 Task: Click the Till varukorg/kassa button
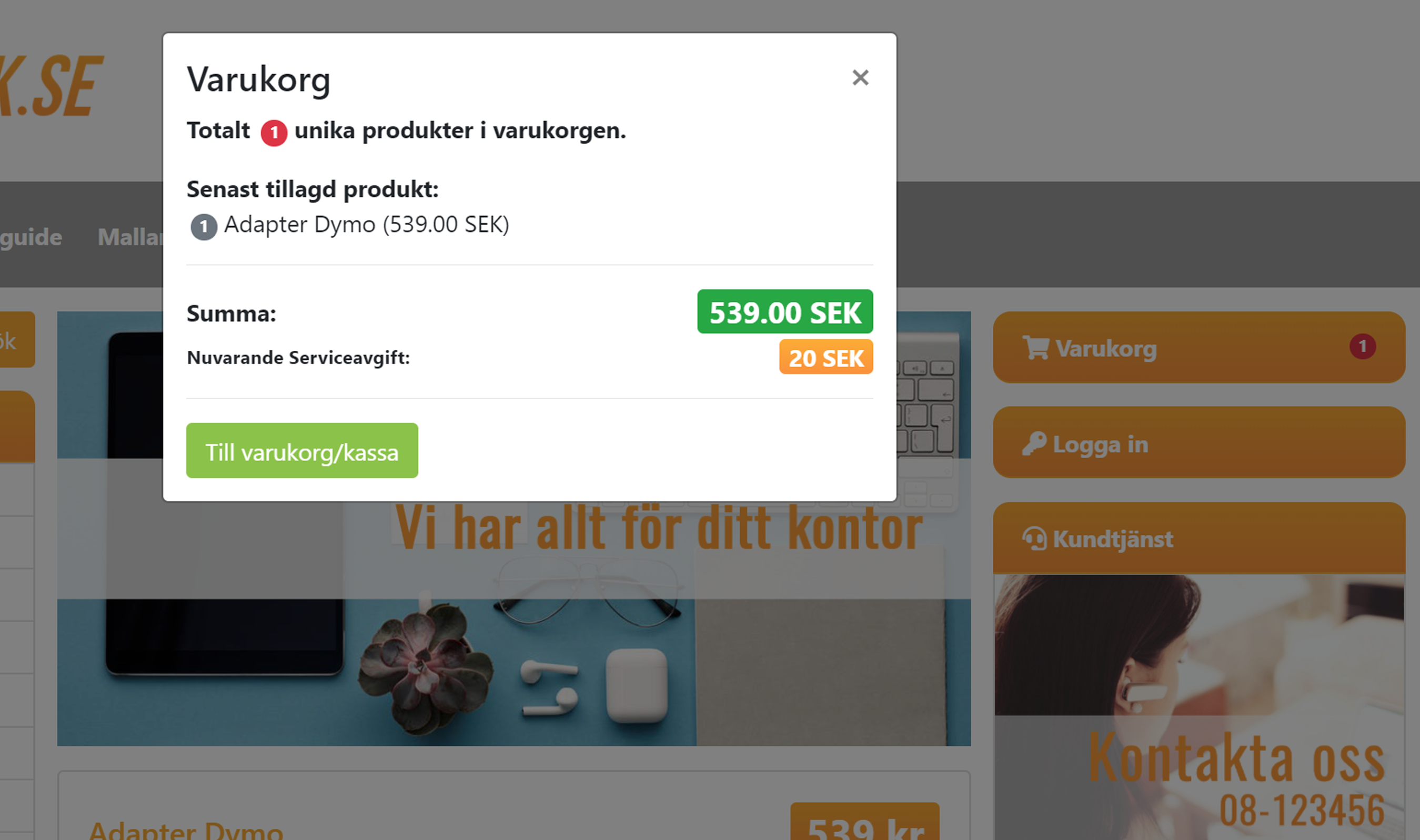[x=302, y=451]
